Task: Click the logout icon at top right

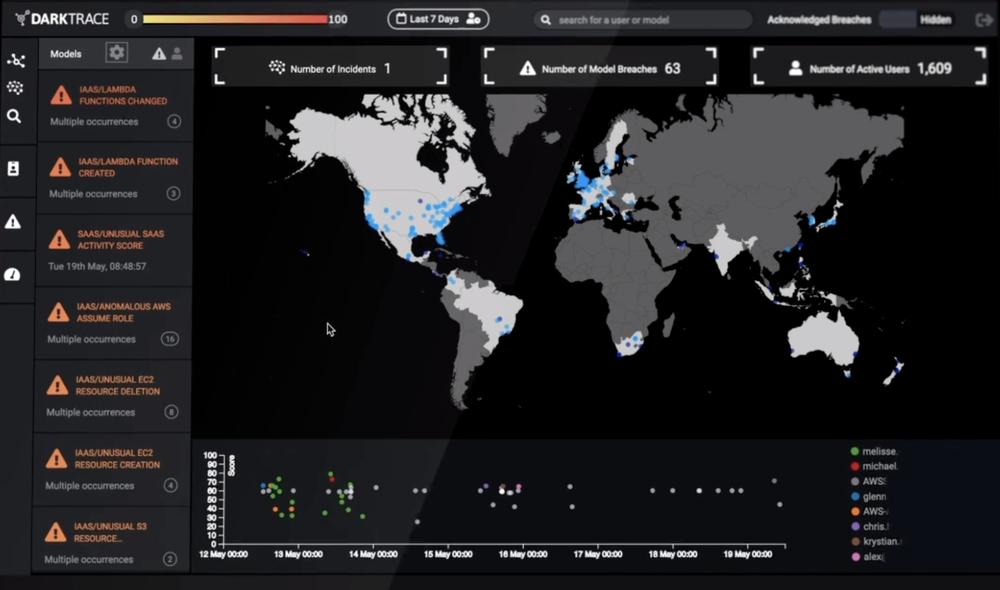Action: [984, 20]
